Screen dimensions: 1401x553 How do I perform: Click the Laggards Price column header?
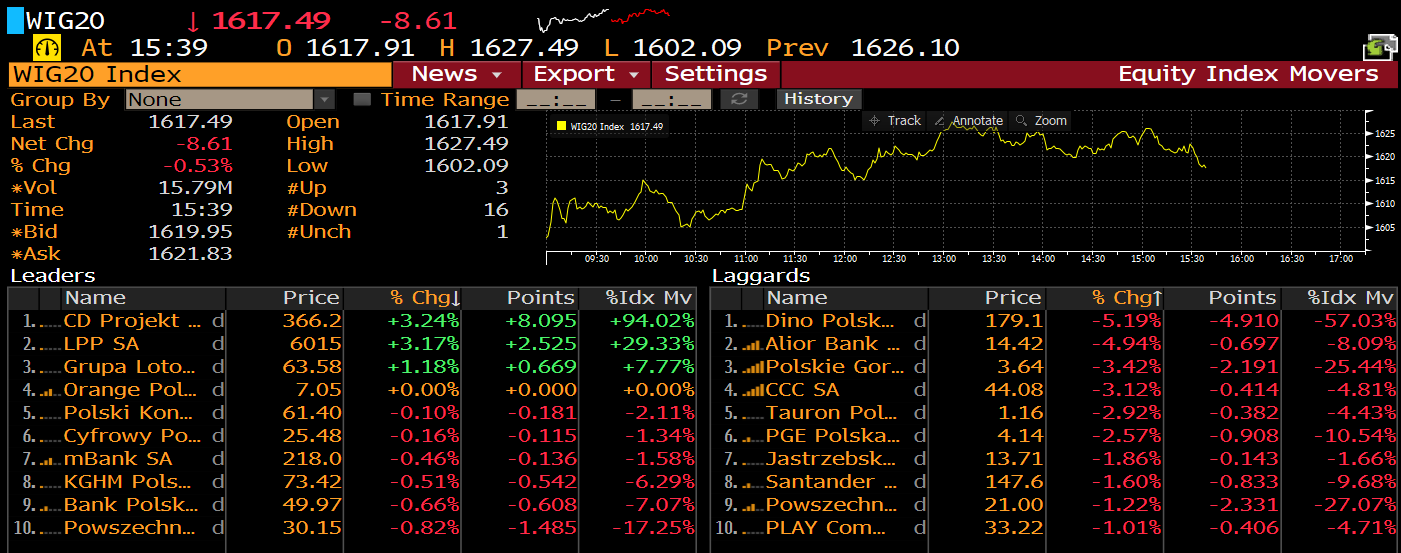coord(987,298)
